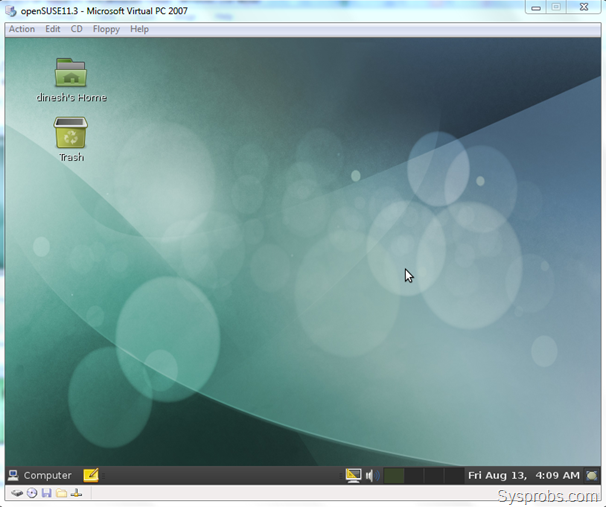Screen dimensions: 606x507
Task: Open the Floppy menu
Action: point(106,29)
